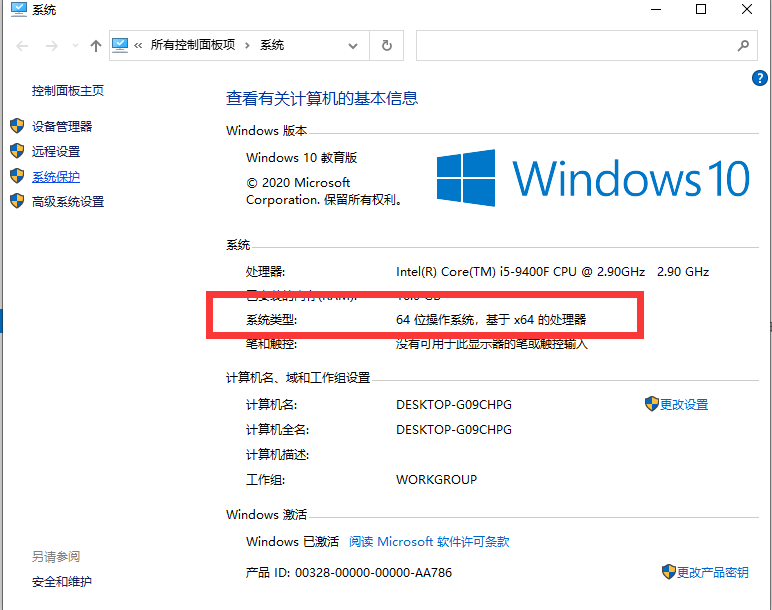
Task: Open 安全和维护 link
Action: 62,582
